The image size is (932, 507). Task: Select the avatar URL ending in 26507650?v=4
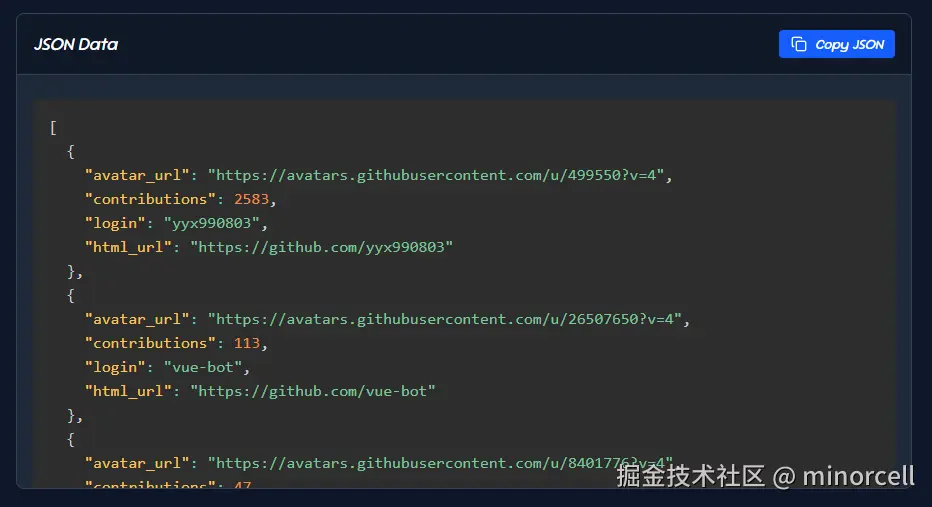(x=444, y=319)
